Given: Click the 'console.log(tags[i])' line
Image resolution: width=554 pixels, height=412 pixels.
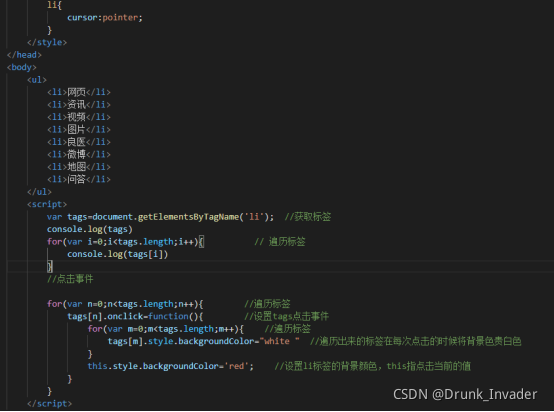Looking at the screenshot, I should [x=118, y=254].
